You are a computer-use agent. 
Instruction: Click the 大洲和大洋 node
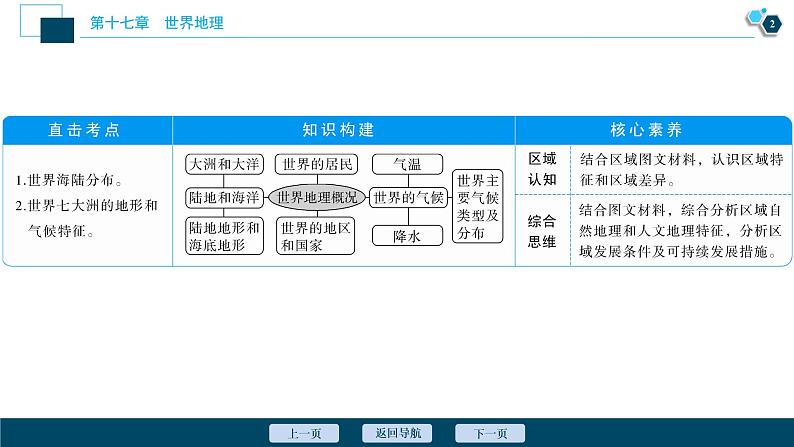coord(224,165)
